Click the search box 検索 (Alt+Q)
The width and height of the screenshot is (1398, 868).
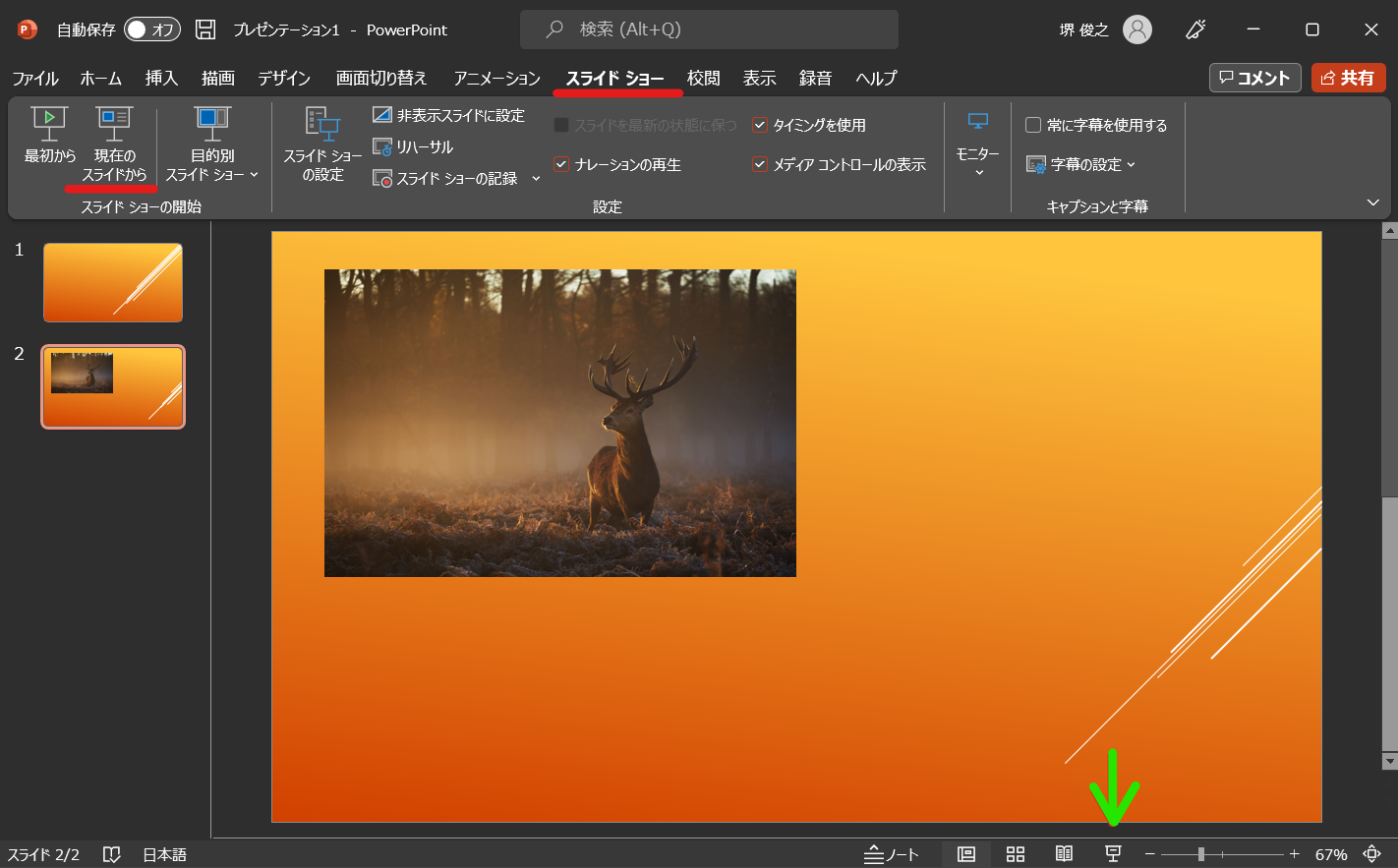click(709, 29)
